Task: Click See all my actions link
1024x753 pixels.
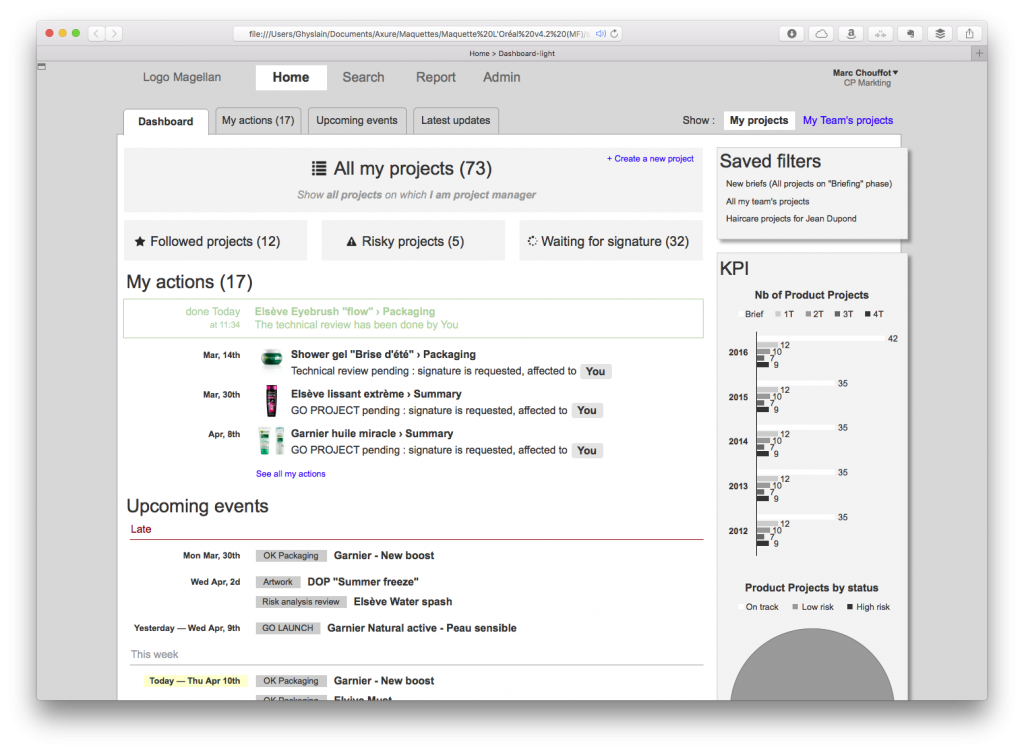Action: 290,474
